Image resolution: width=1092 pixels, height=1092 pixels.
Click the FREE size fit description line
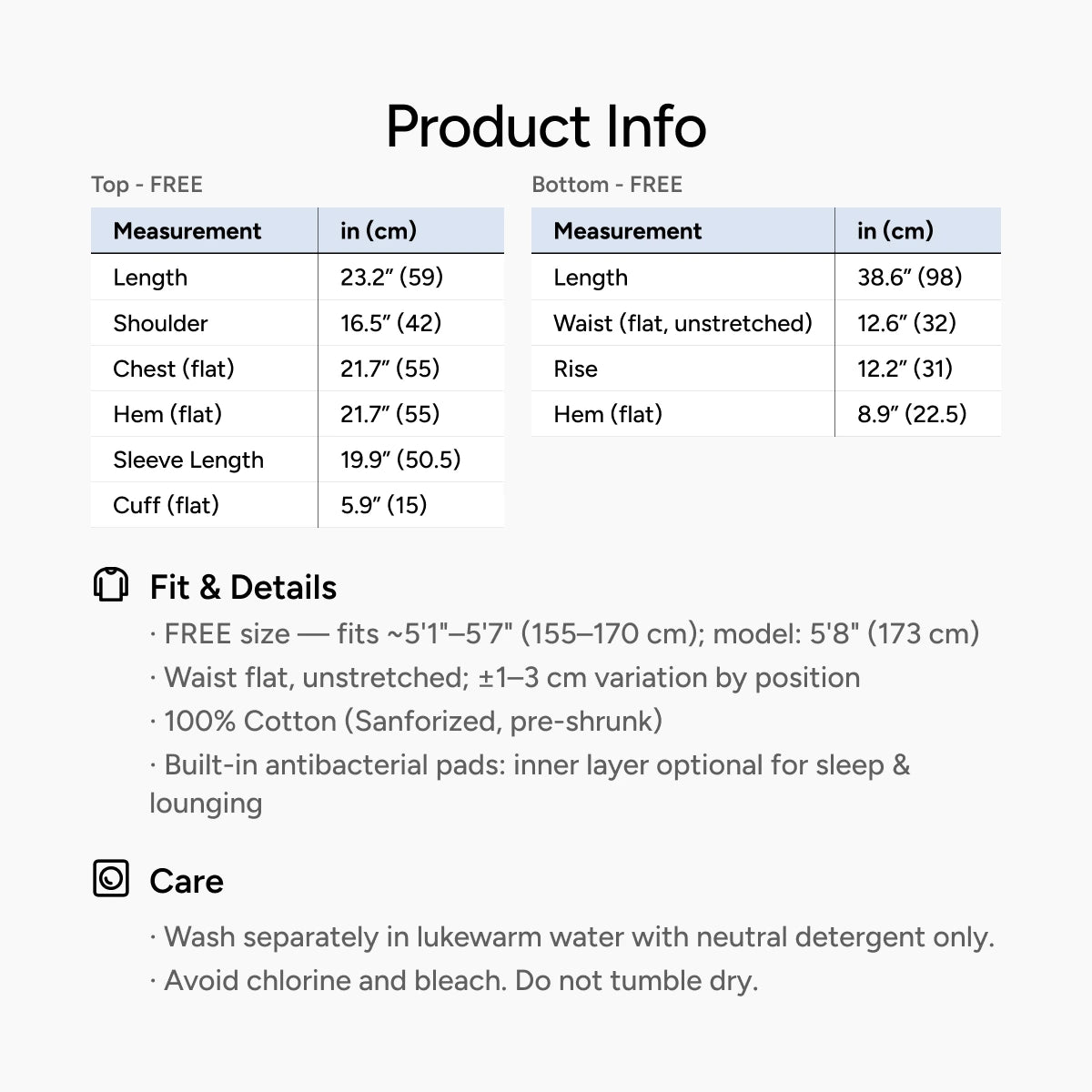(x=564, y=633)
